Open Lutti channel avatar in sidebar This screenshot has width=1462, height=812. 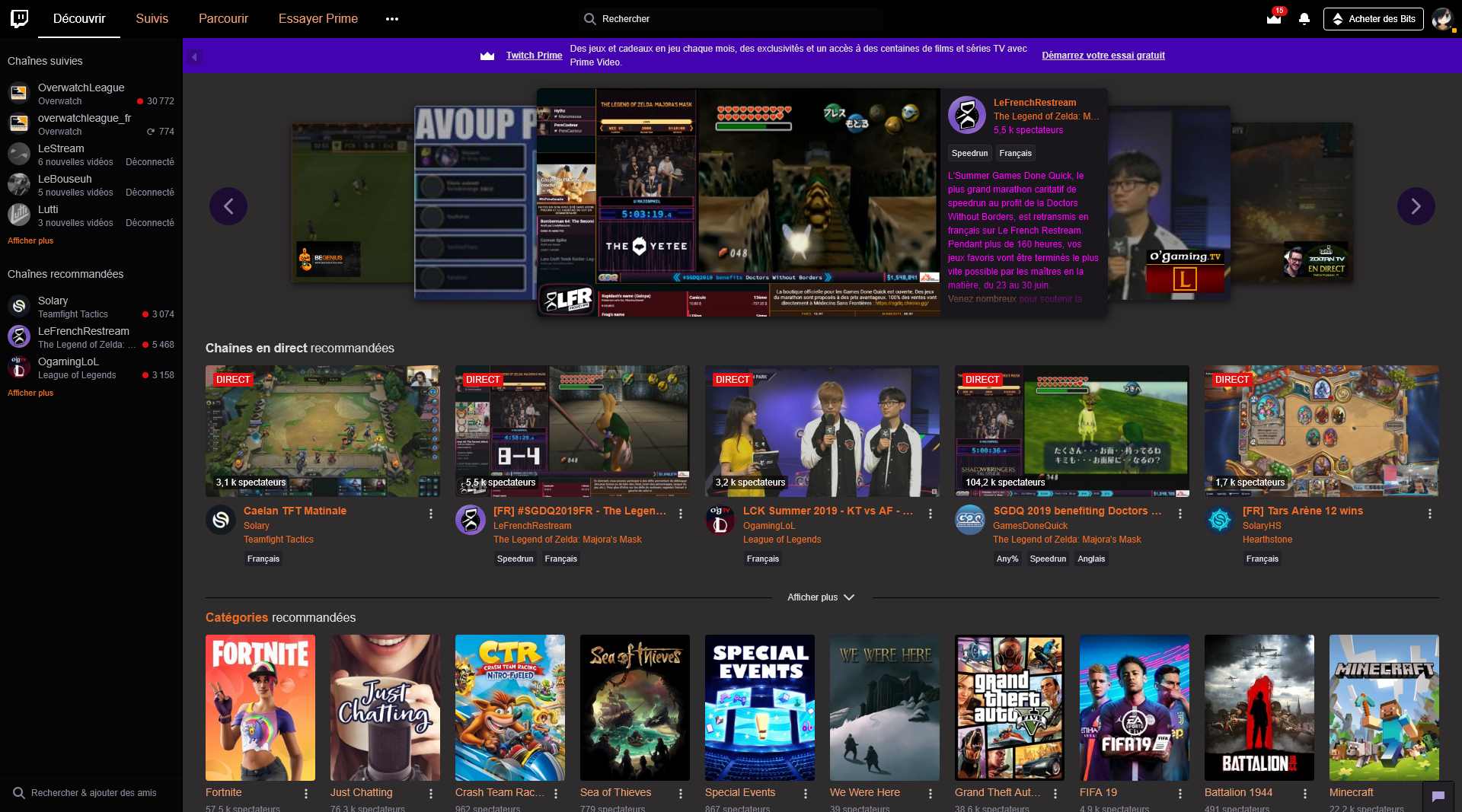(19, 215)
